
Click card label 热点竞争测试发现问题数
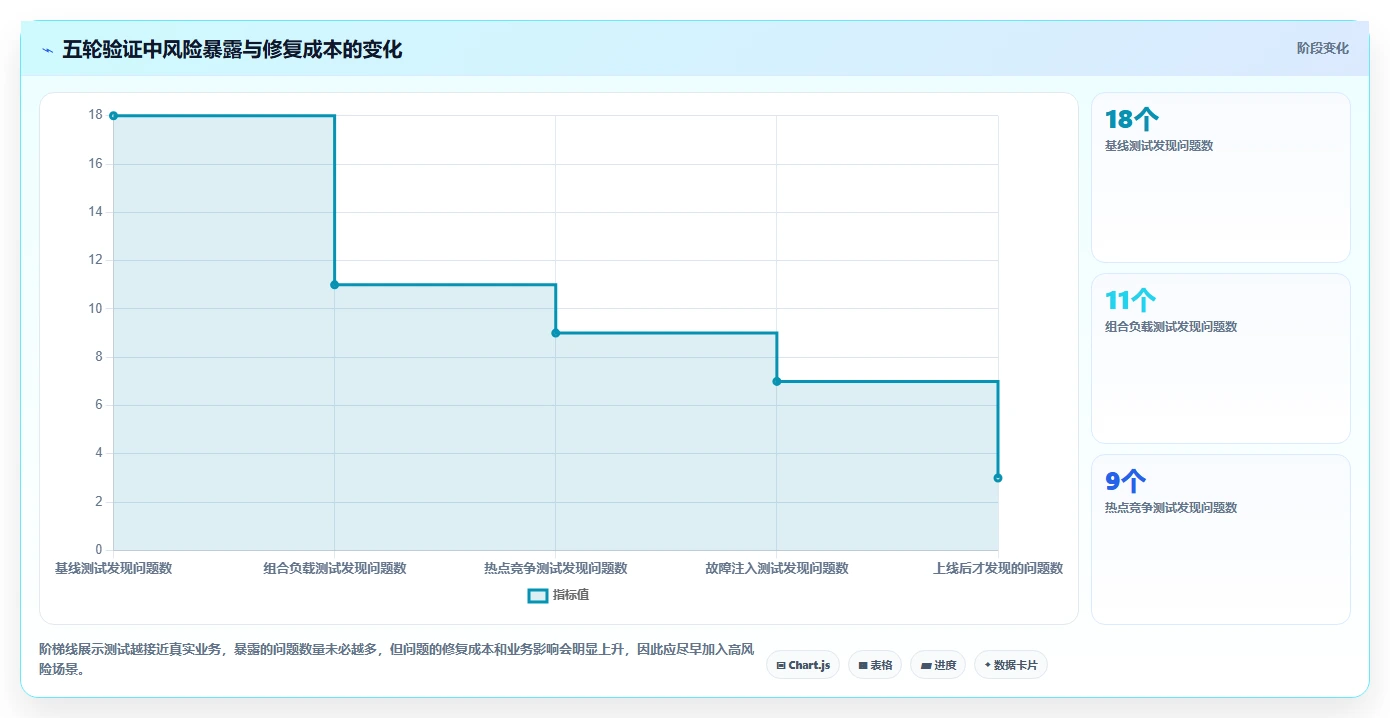[1171, 508]
